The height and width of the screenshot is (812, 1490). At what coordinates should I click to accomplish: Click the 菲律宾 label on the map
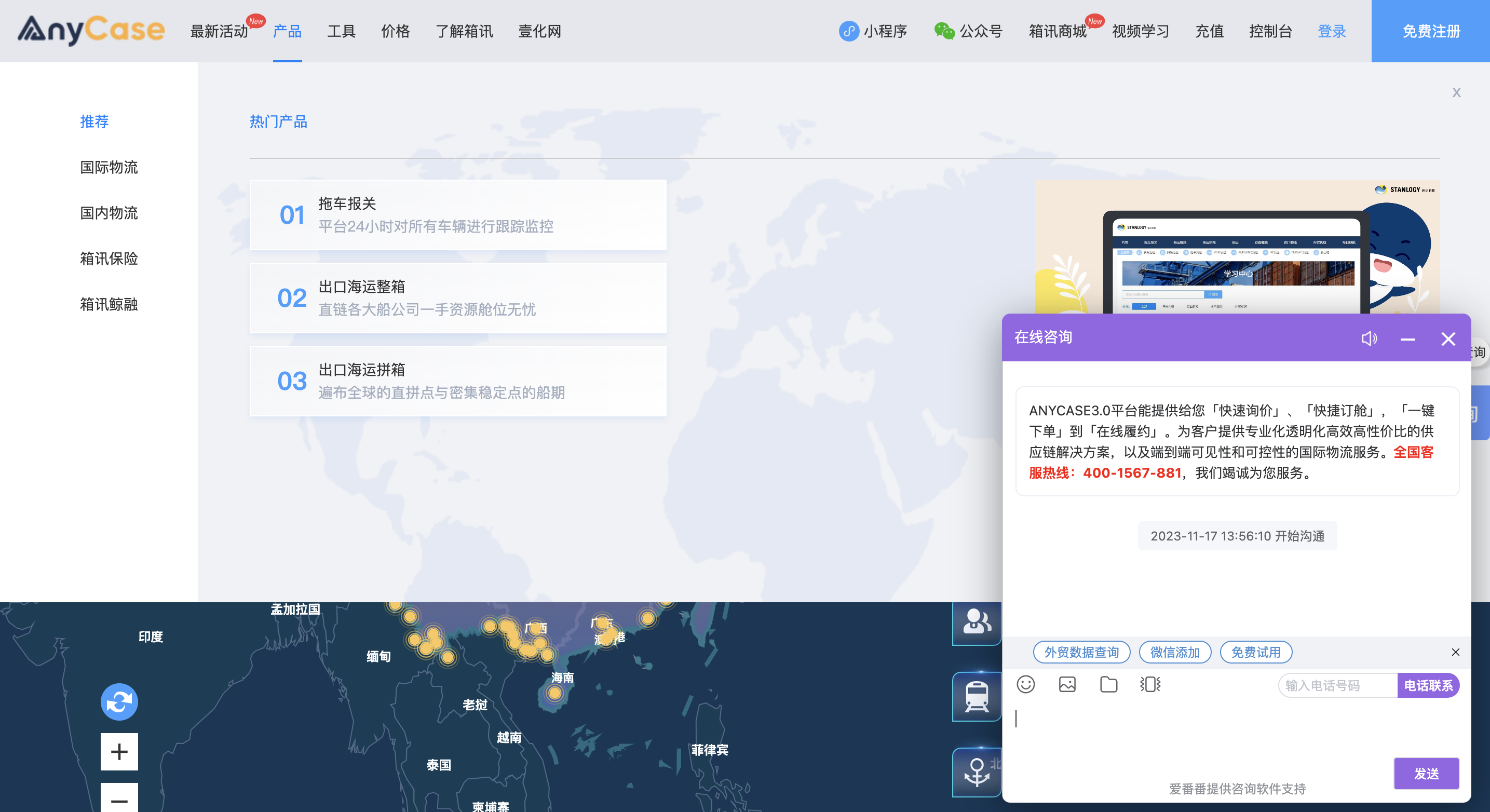[710, 750]
